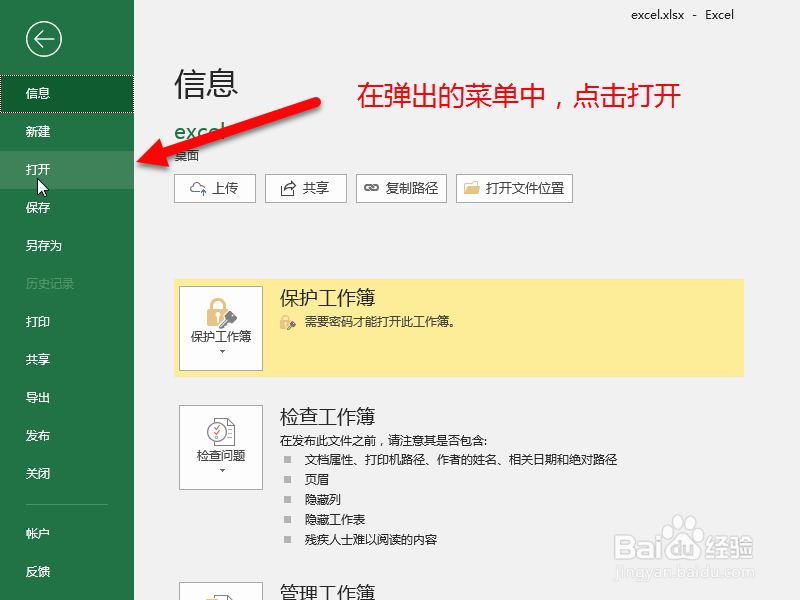Click the 信息 page title
The width and height of the screenshot is (800, 600).
(x=206, y=84)
